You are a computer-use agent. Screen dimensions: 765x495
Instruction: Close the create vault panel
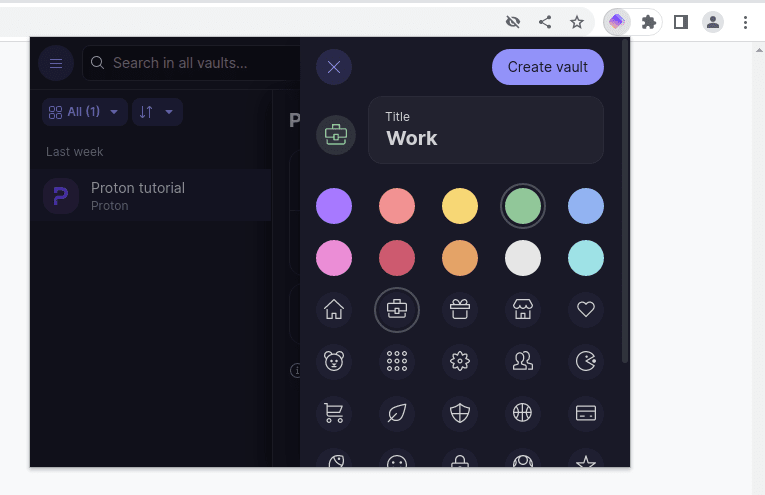[x=334, y=67]
